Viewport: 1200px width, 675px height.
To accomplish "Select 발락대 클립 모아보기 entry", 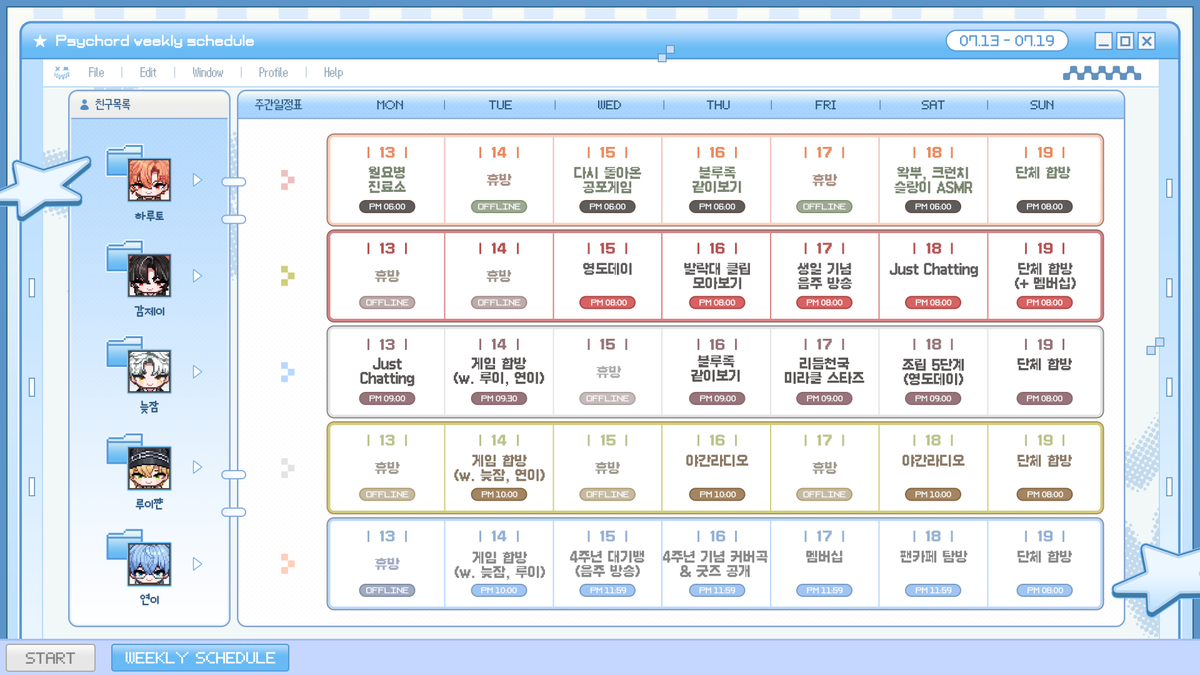I will click(x=717, y=276).
